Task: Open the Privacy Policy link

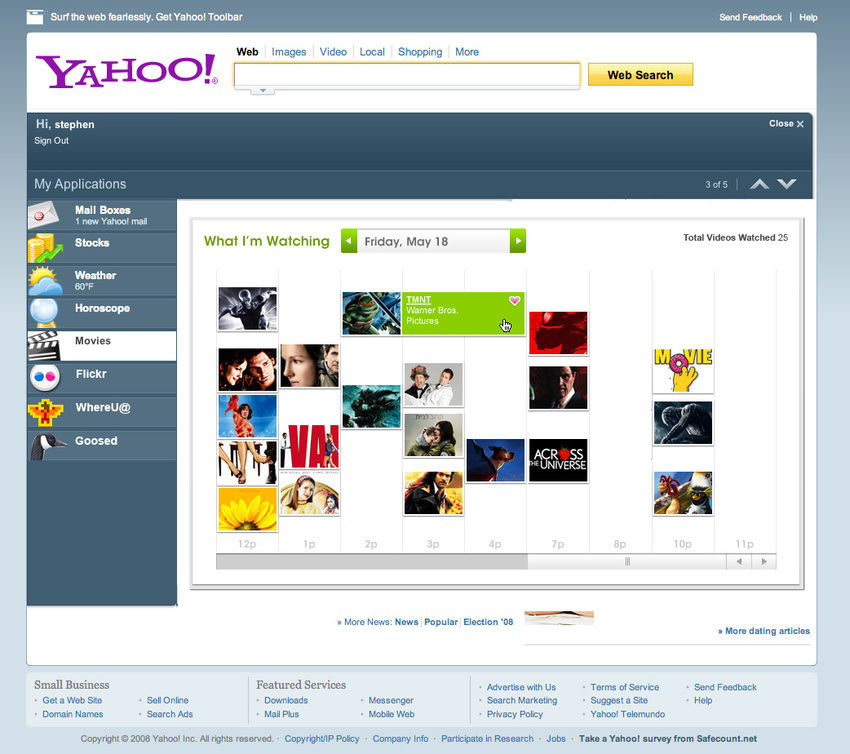Action: click(514, 714)
